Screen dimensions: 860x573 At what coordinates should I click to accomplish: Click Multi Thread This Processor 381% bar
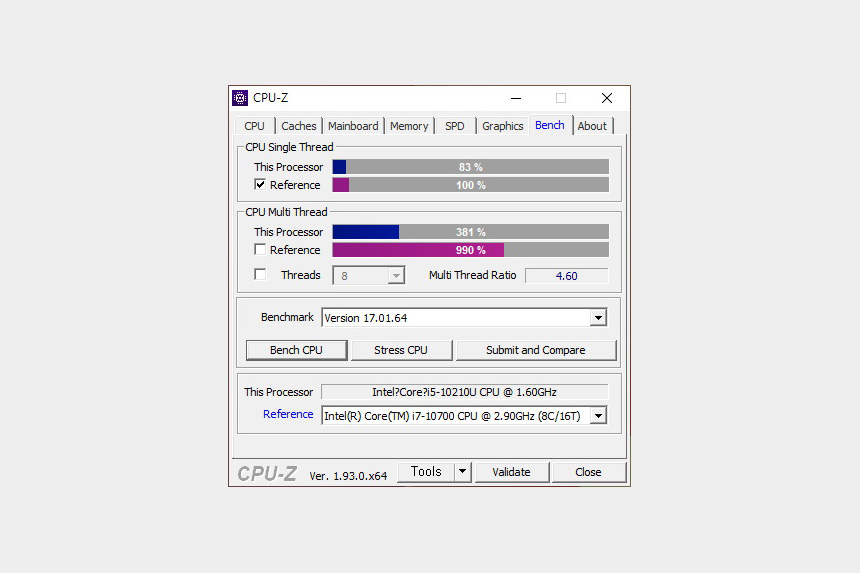[471, 232]
